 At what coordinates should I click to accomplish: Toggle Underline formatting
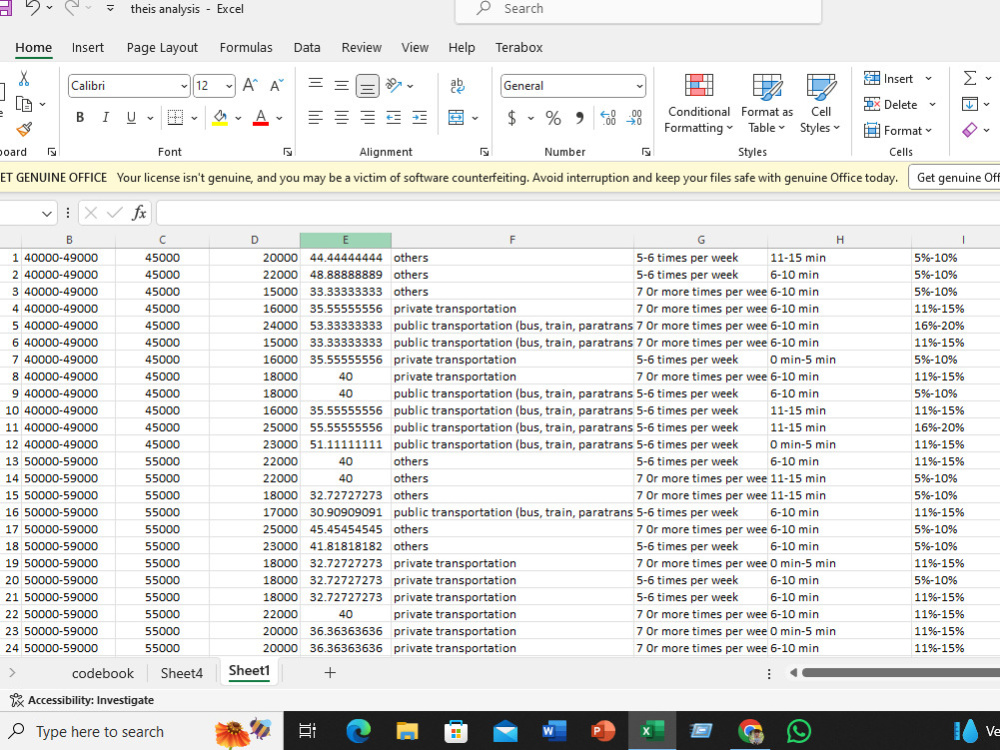(x=131, y=117)
